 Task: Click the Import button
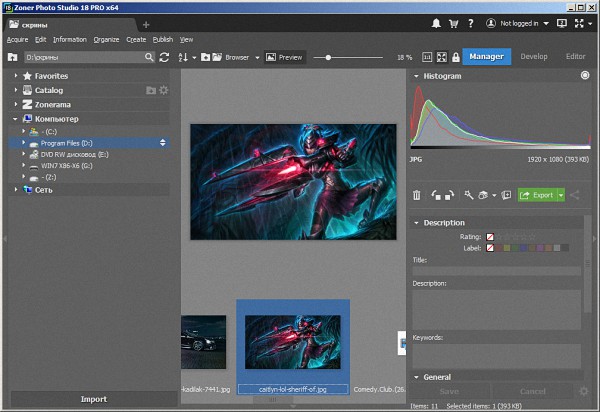click(93, 399)
